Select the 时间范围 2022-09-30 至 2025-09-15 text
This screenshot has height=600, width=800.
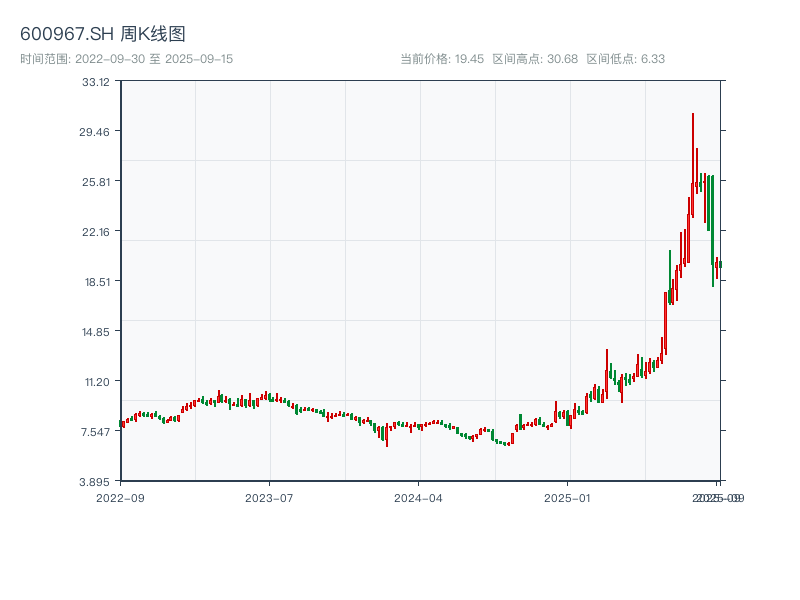127,59
